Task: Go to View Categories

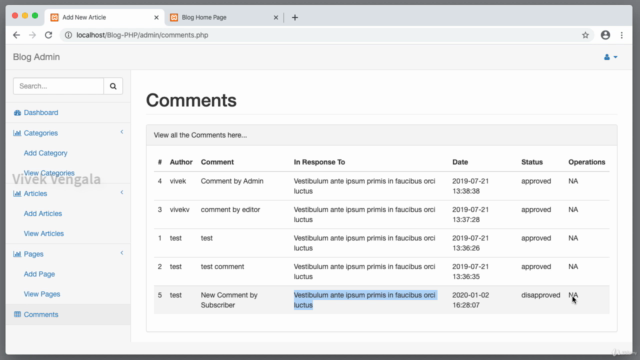Action: (x=49, y=173)
